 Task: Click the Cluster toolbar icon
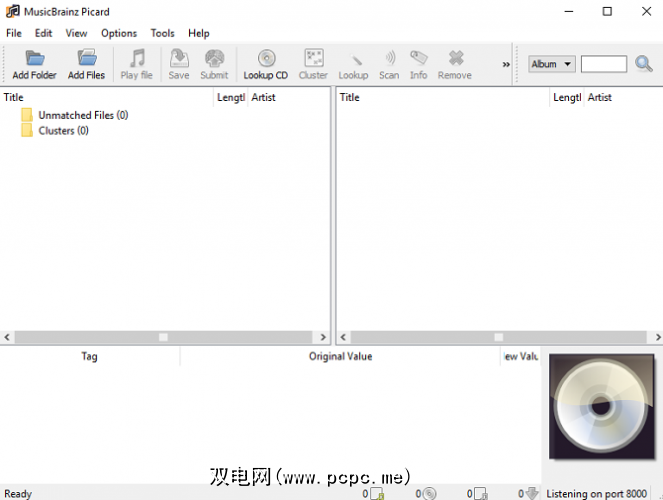click(314, 58)
